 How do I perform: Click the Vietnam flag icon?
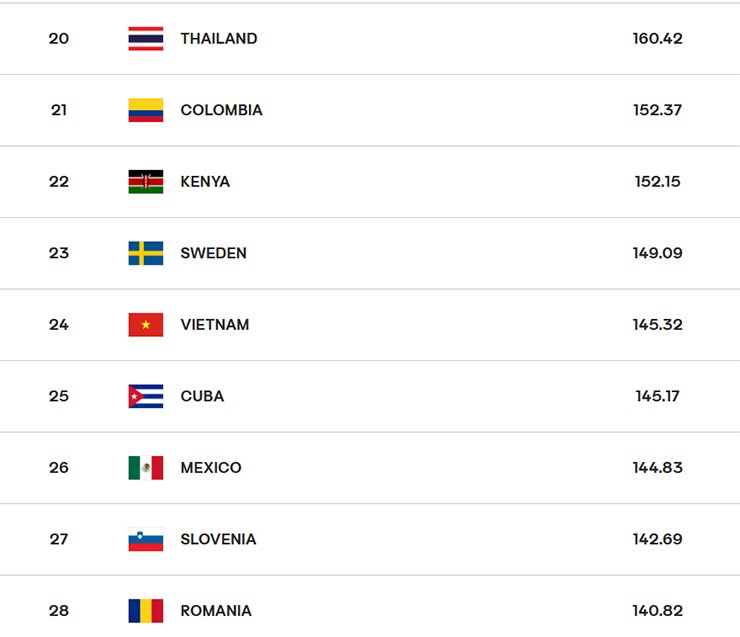coord(146,325)
